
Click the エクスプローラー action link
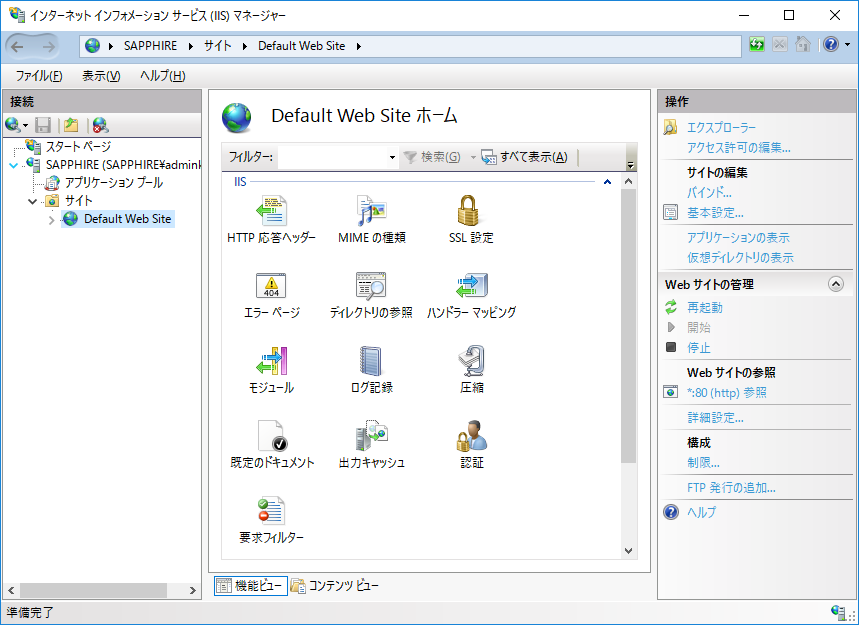(721, 127)
